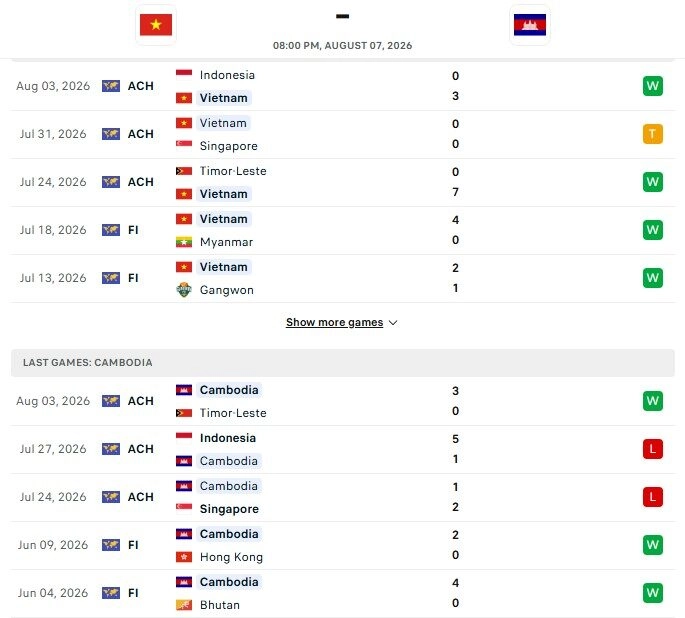Click the Cambodia flag in the match header

(529, 24)
